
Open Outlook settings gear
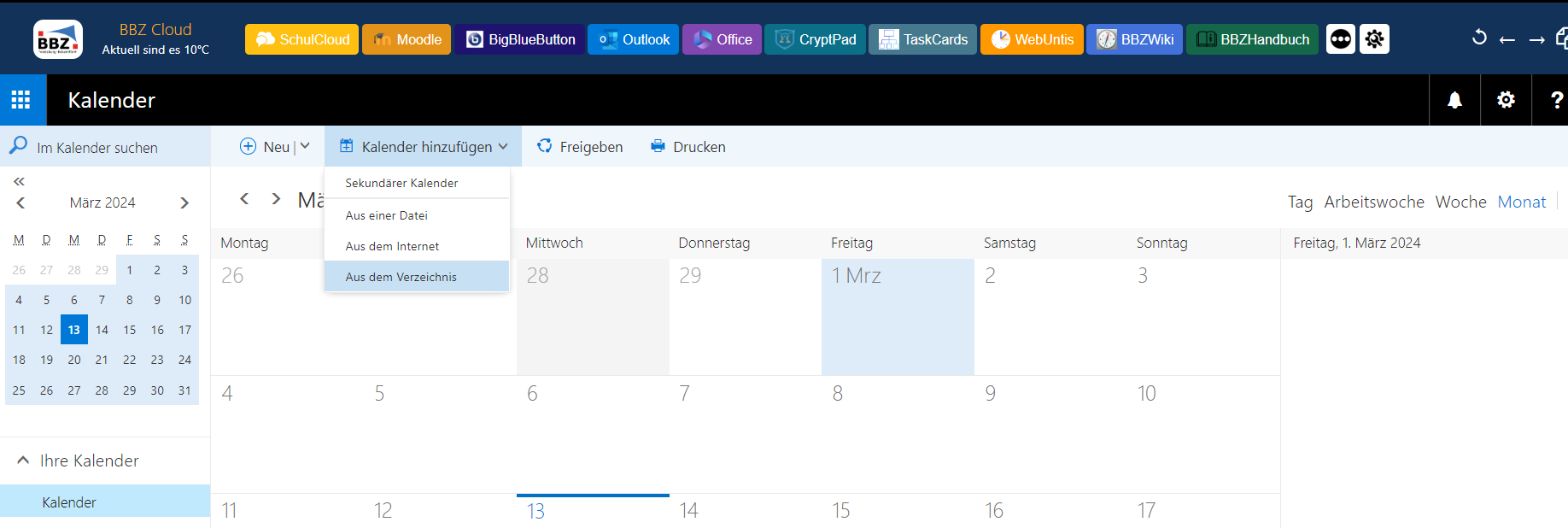(1506, 100)
